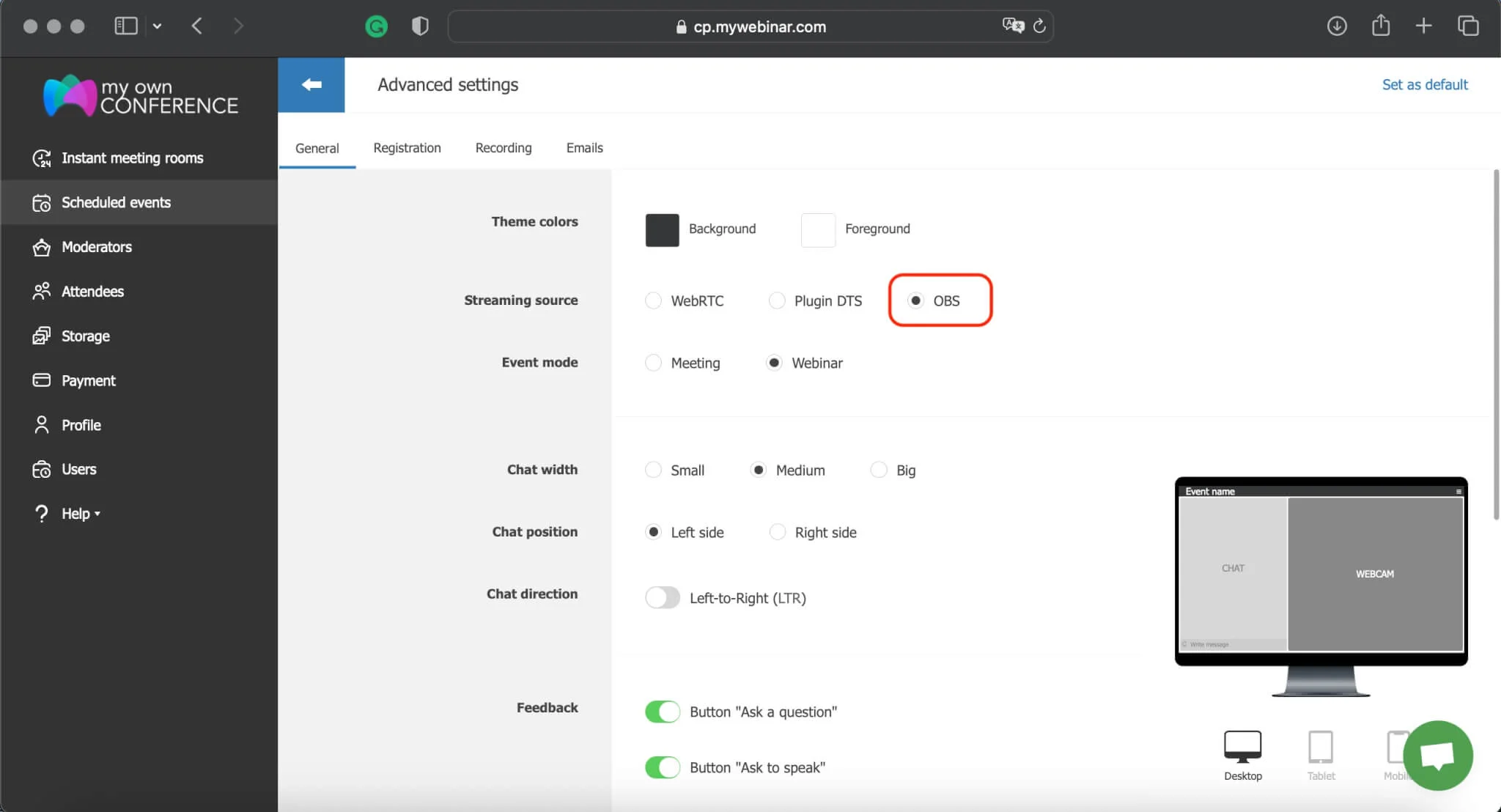Open the Background color swatch
The height and width of the screenshot is (812, 1501).
(662, 230)
